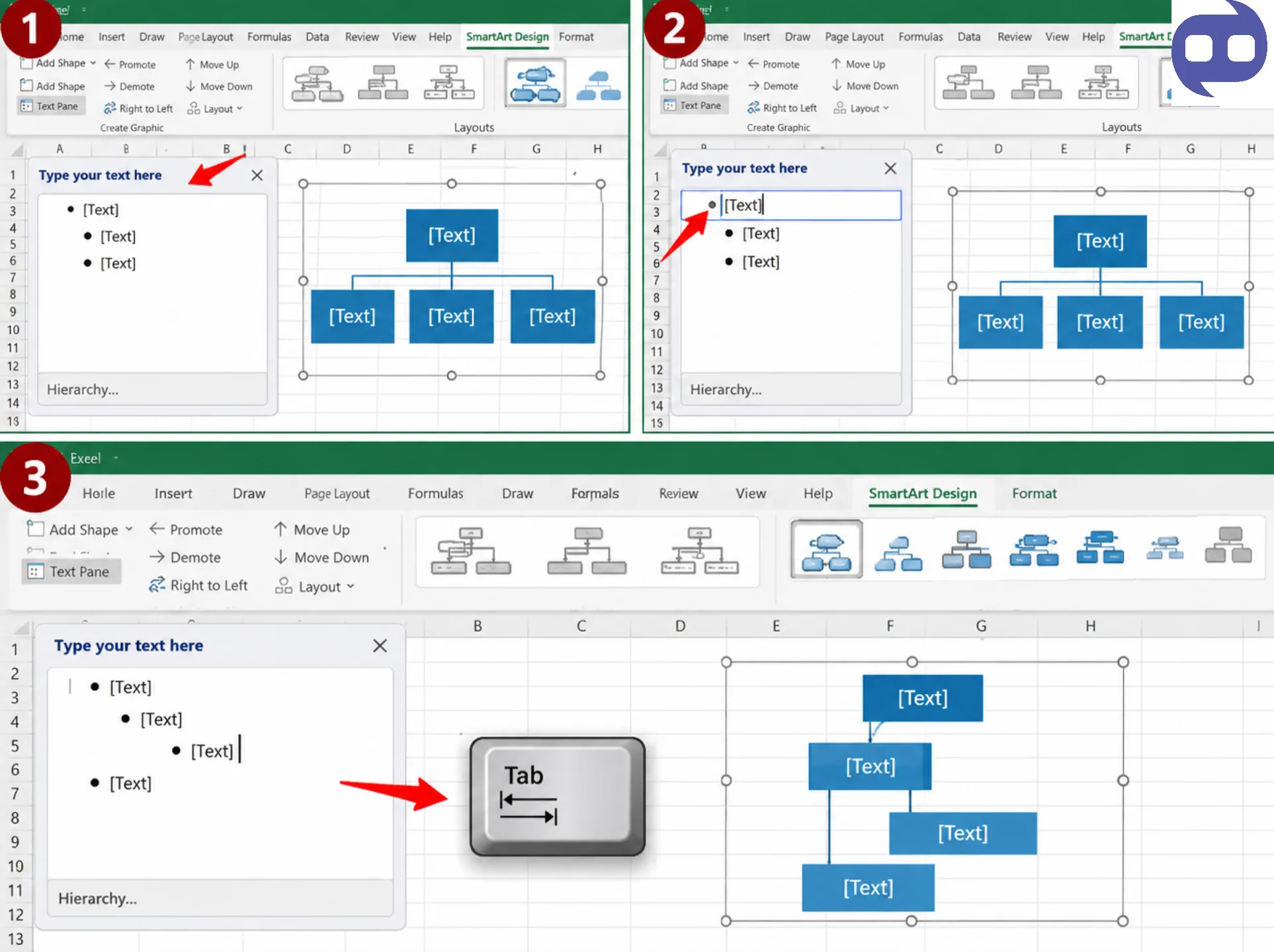Toggle Right to Left in panel 3
1274x952 pixels.
pyautogui.click(x=198, y=585)
